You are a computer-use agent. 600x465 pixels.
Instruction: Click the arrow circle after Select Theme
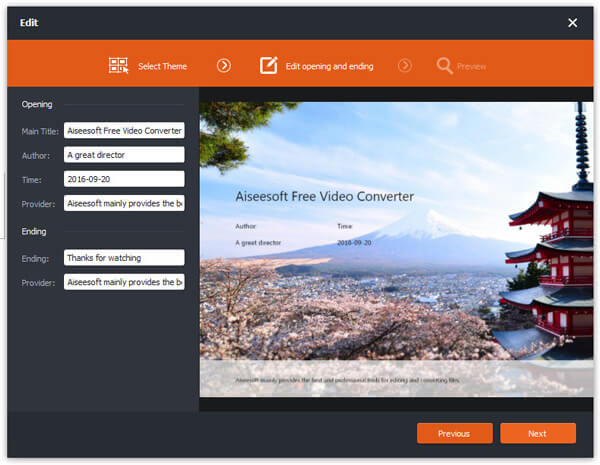pyautogui.click(x=224, y=65)
